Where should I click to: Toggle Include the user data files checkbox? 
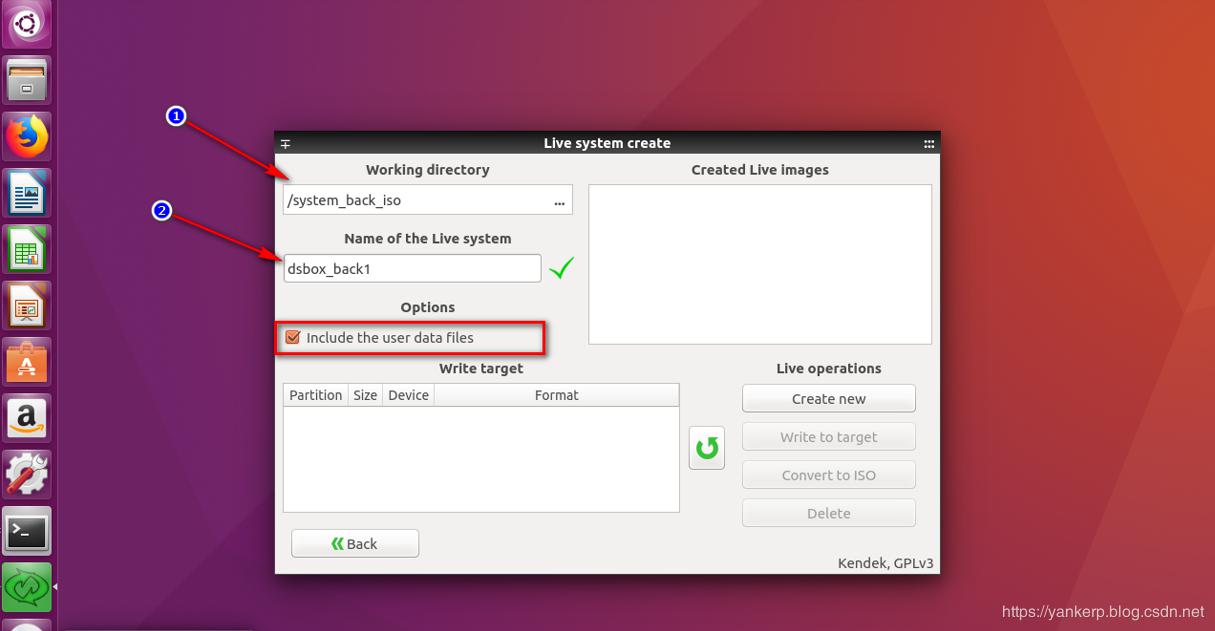(293, 337)
